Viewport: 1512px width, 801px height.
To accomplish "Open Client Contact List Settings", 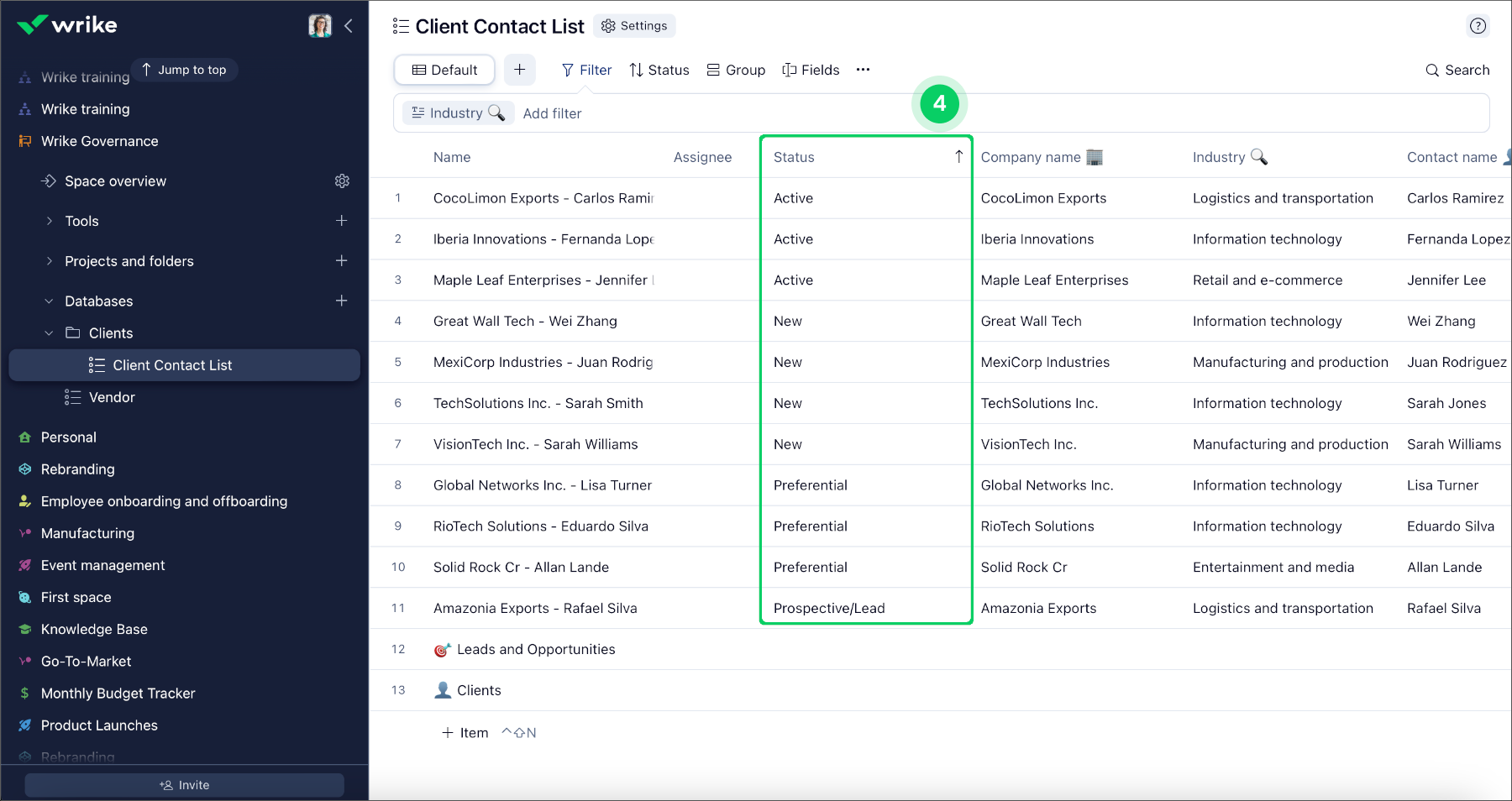I will coord(634,26).
